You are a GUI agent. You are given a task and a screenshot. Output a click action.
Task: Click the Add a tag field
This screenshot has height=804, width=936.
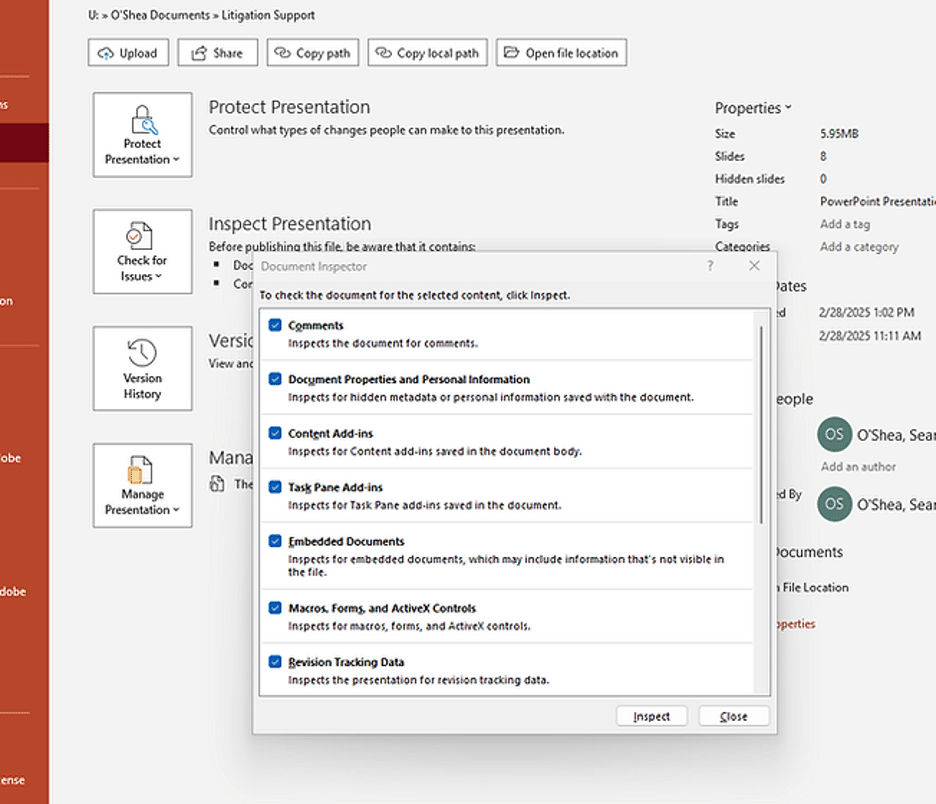(845, 224)
